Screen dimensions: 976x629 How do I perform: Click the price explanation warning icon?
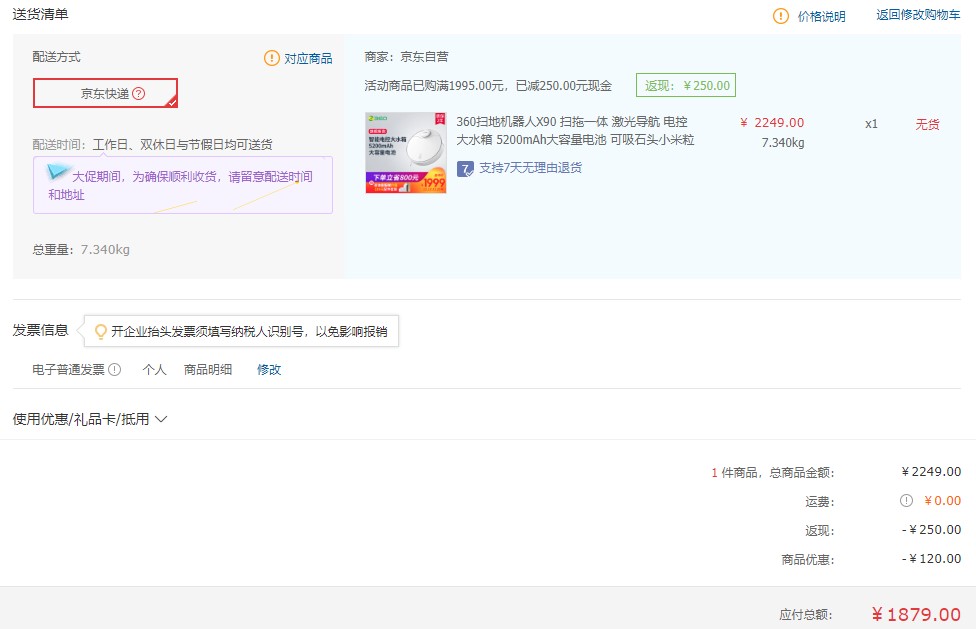[781, 16]
